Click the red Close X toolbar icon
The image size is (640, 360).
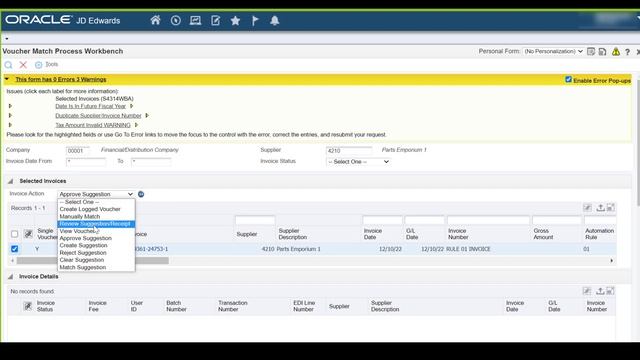click(23, 64)
